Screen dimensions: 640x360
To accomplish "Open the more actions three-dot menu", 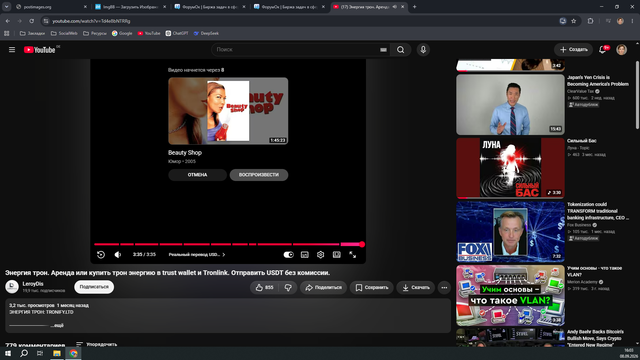I will coord(444,287).
